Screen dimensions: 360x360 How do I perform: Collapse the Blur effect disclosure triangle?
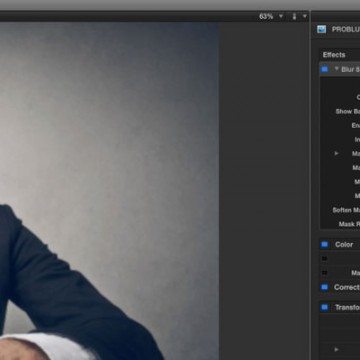(336, 69)
